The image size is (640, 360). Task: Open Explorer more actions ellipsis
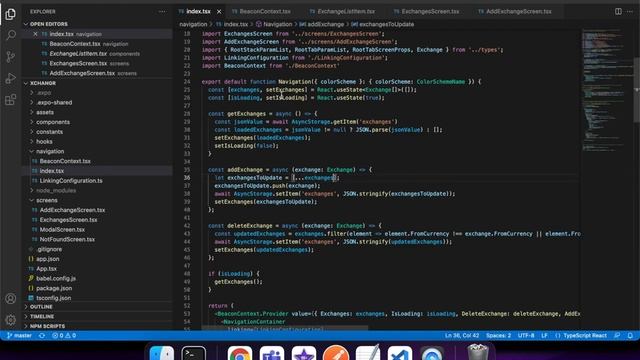pos(162,11)
